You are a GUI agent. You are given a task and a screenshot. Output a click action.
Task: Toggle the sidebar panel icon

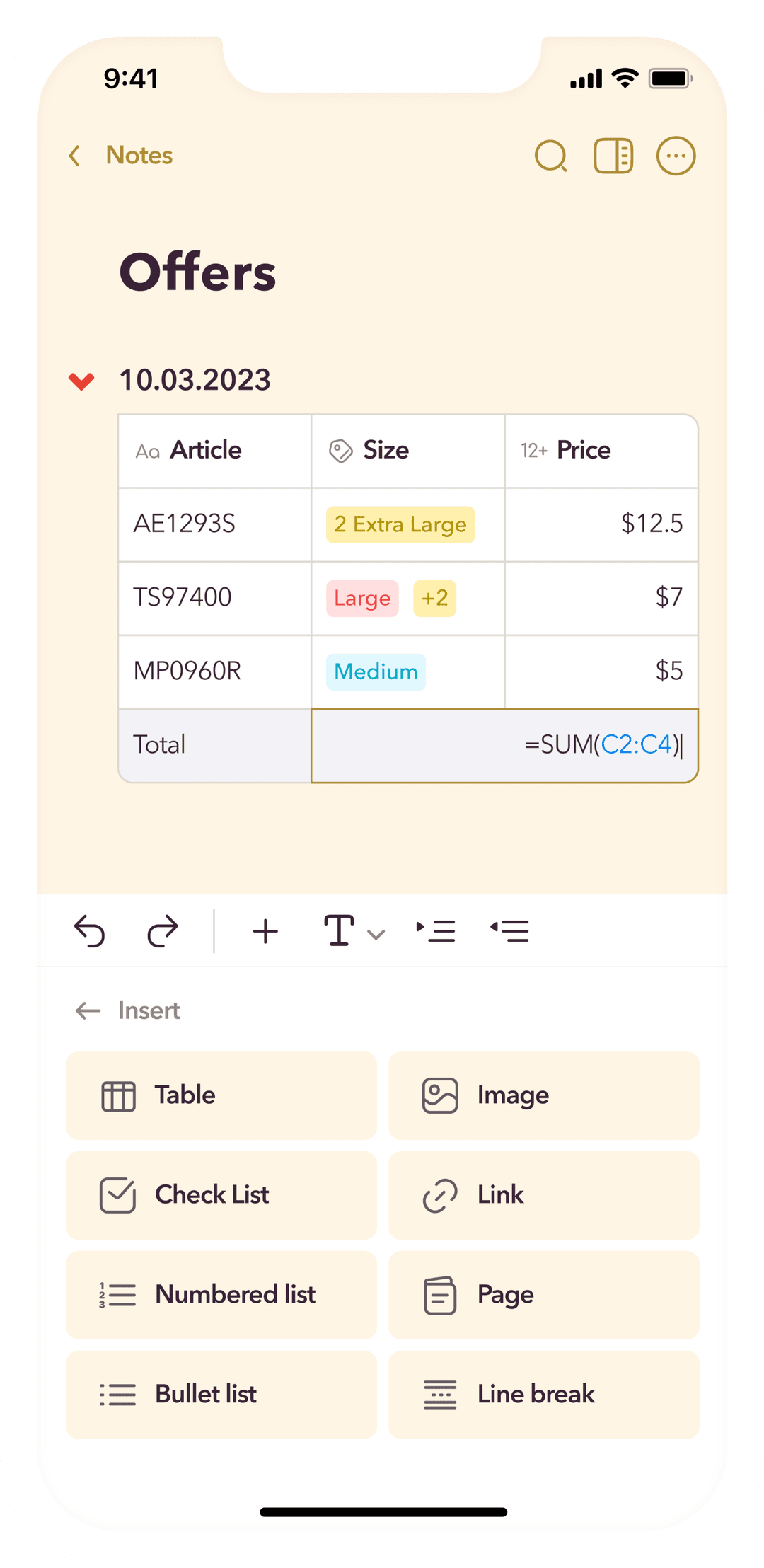pos(613,156)
